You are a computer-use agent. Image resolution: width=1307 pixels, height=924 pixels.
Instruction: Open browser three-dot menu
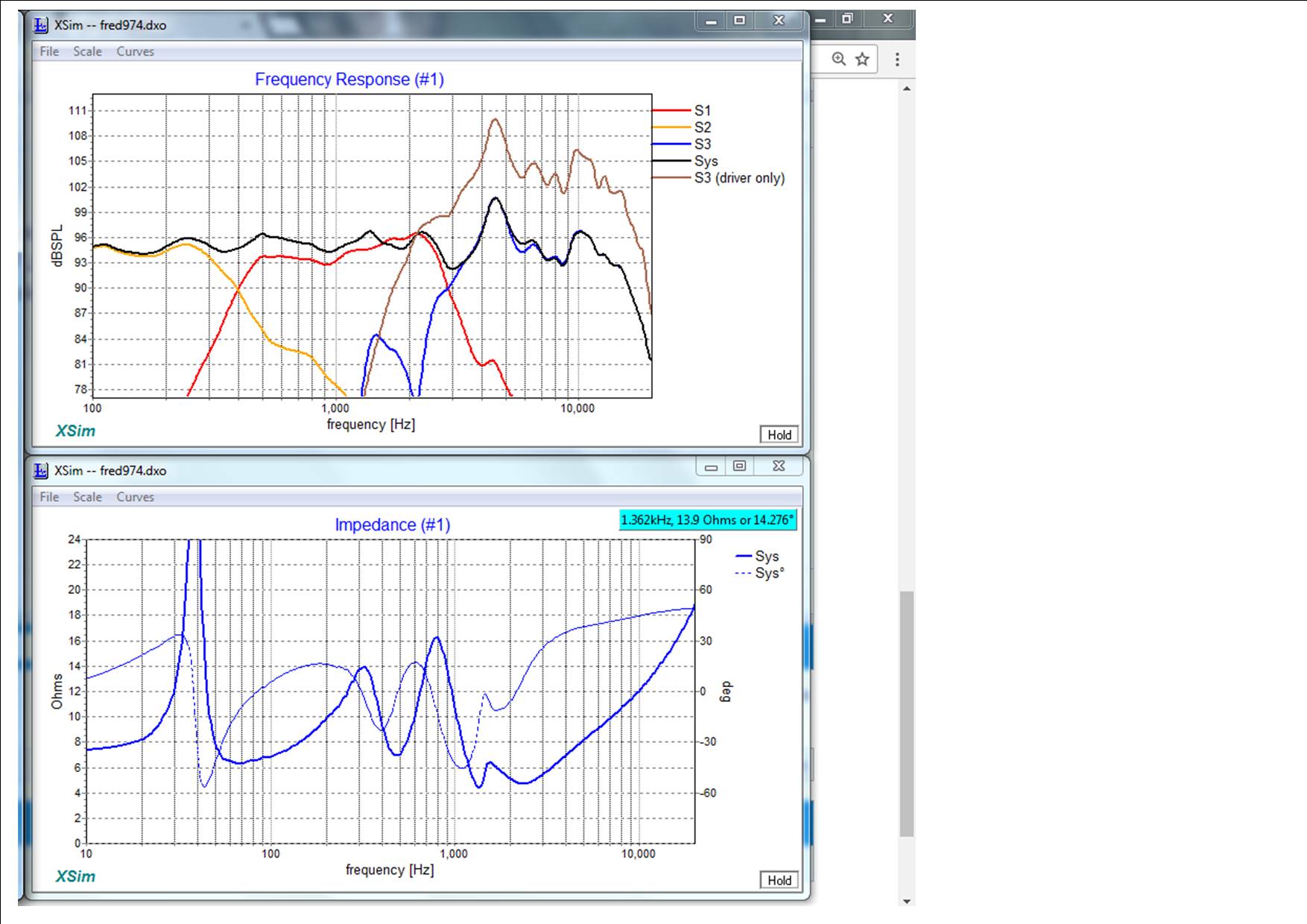(x=897, y=59)
